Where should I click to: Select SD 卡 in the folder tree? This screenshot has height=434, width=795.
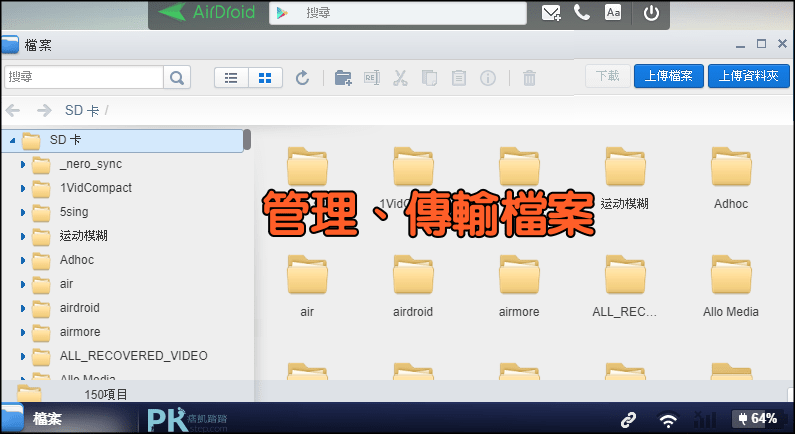(x=122, y=140)
